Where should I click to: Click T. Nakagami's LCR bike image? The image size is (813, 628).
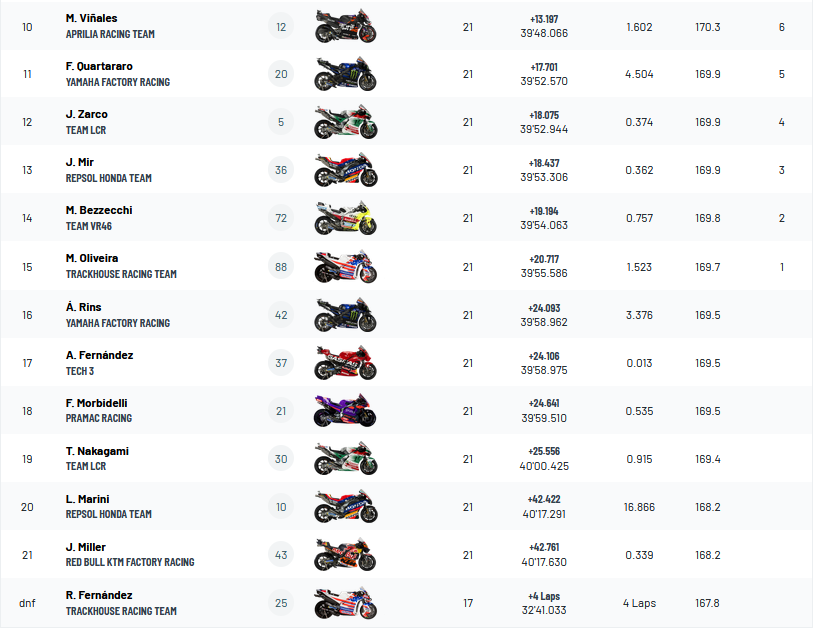[x=346, y=459]
